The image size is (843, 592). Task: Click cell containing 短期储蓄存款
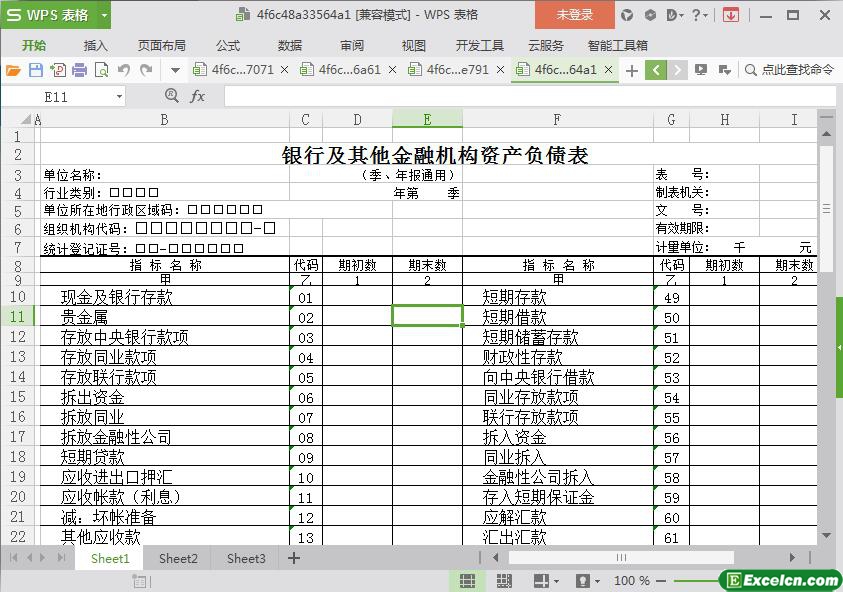[x=558, y=337]
